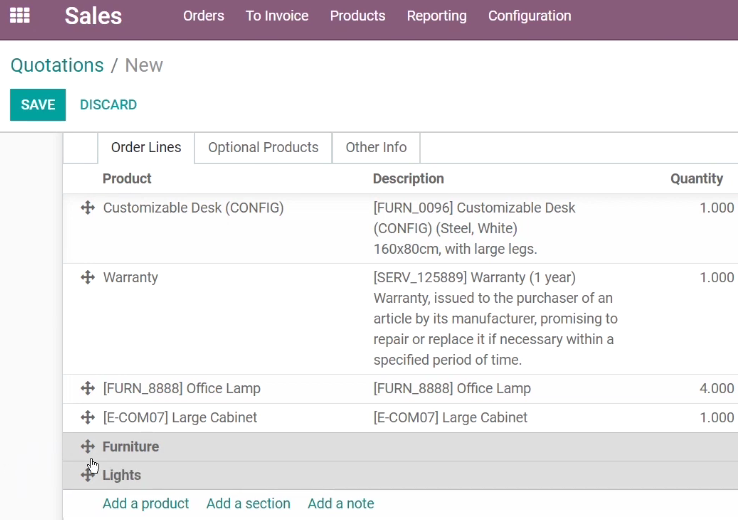Click the Description column header
Image resolution: width=738 pixels, height=520 pixels.
point(408,179)
